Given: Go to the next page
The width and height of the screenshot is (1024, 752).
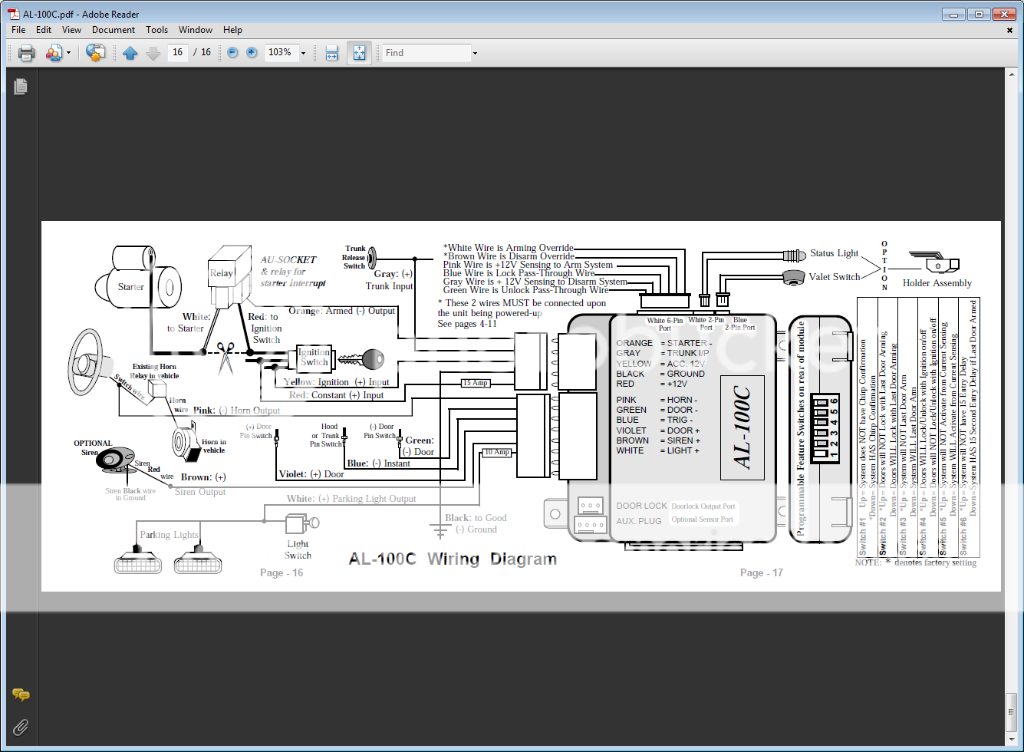Looking at the screenshot, I should coord(153,52).
